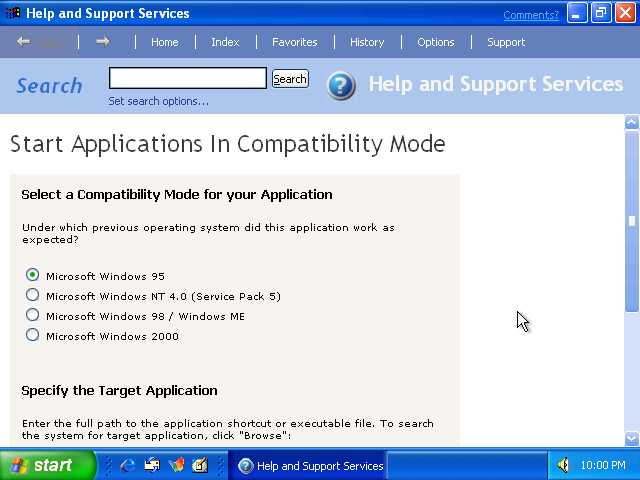Screen dimensions: 640x480
Task: Click the blue question mark help icon
Action: click(x=341, y=86)
